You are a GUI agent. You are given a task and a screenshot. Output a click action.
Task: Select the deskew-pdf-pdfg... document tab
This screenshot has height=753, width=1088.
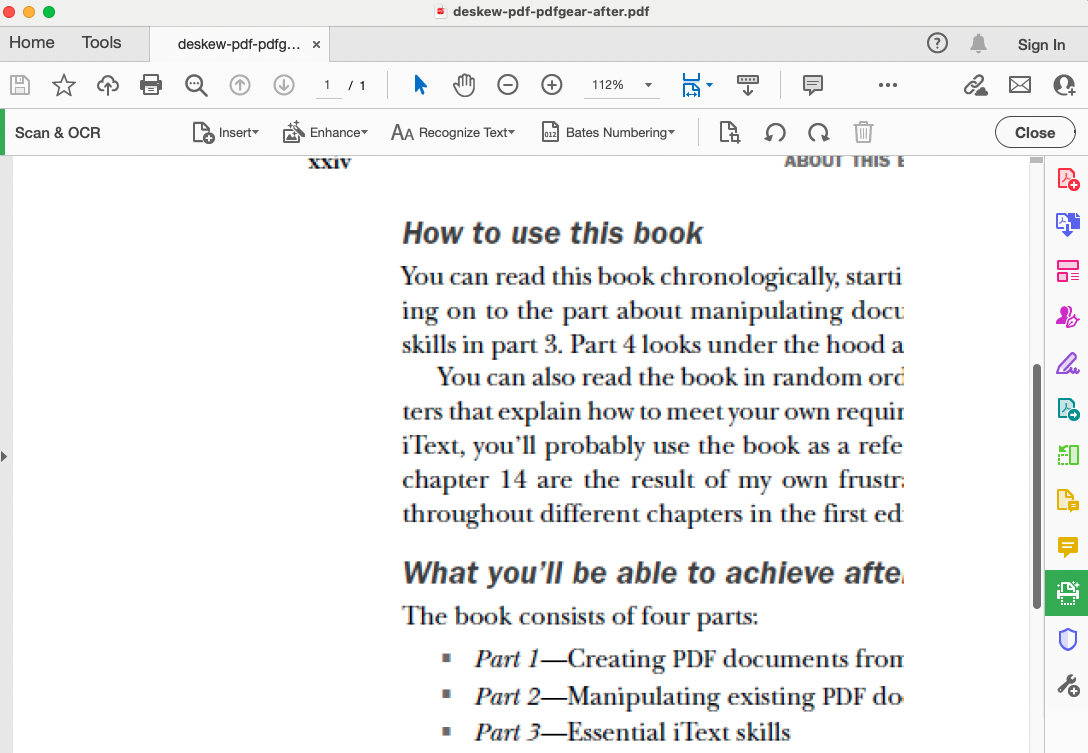[x=239, y=44]
